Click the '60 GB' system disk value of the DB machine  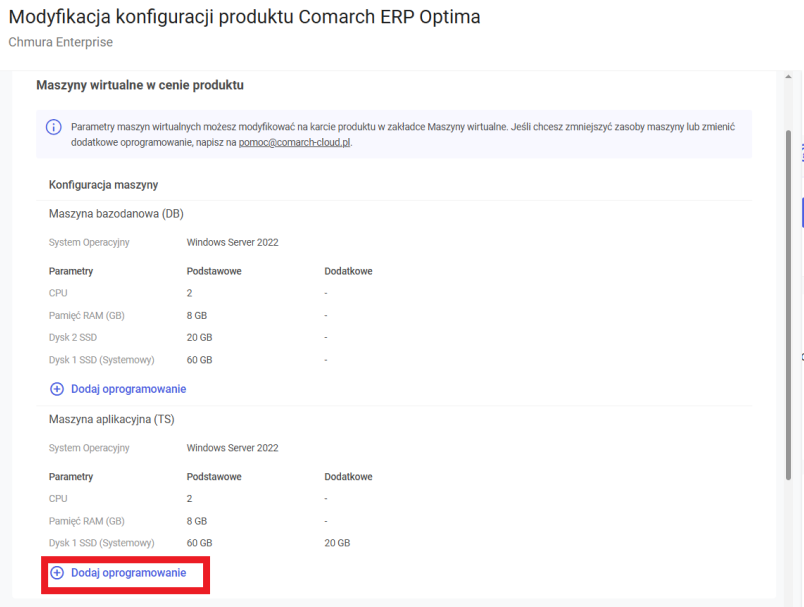(x=199, y=360)
